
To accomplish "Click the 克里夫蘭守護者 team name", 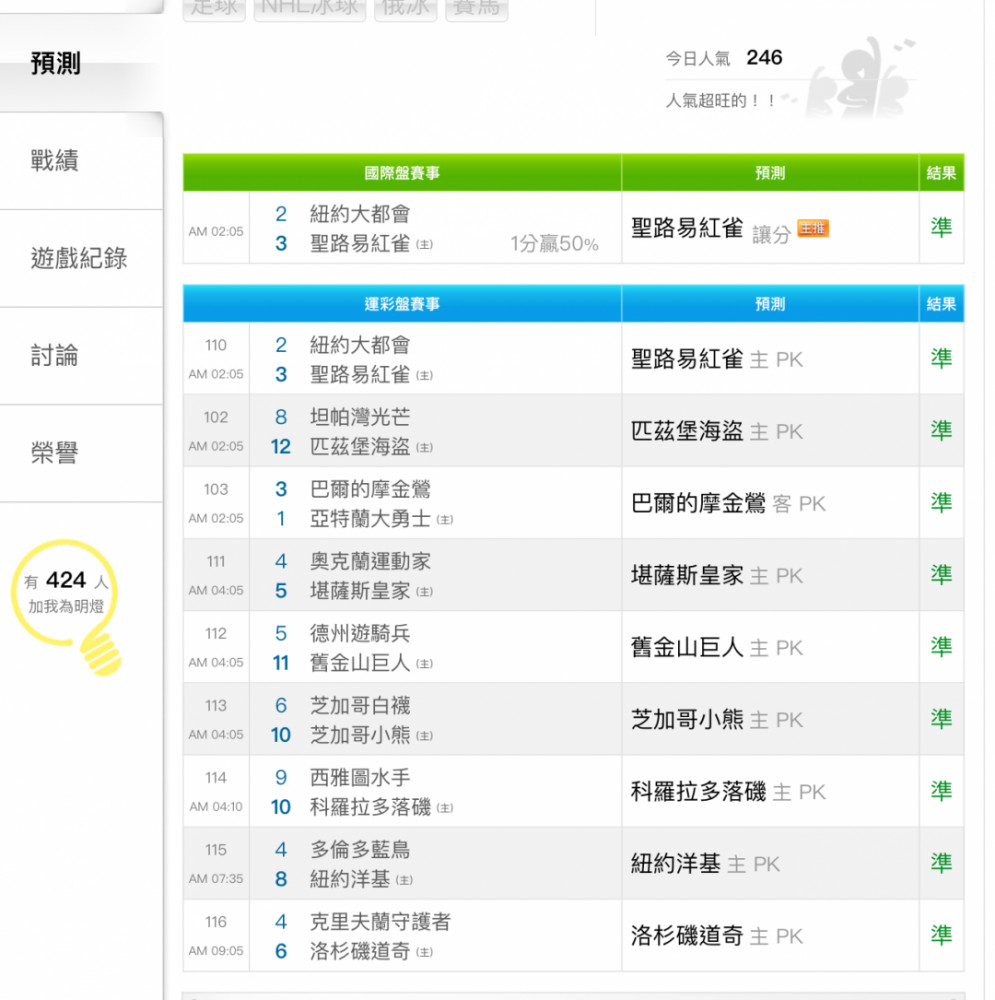I will pyautogui.click(x=381, y=922).
